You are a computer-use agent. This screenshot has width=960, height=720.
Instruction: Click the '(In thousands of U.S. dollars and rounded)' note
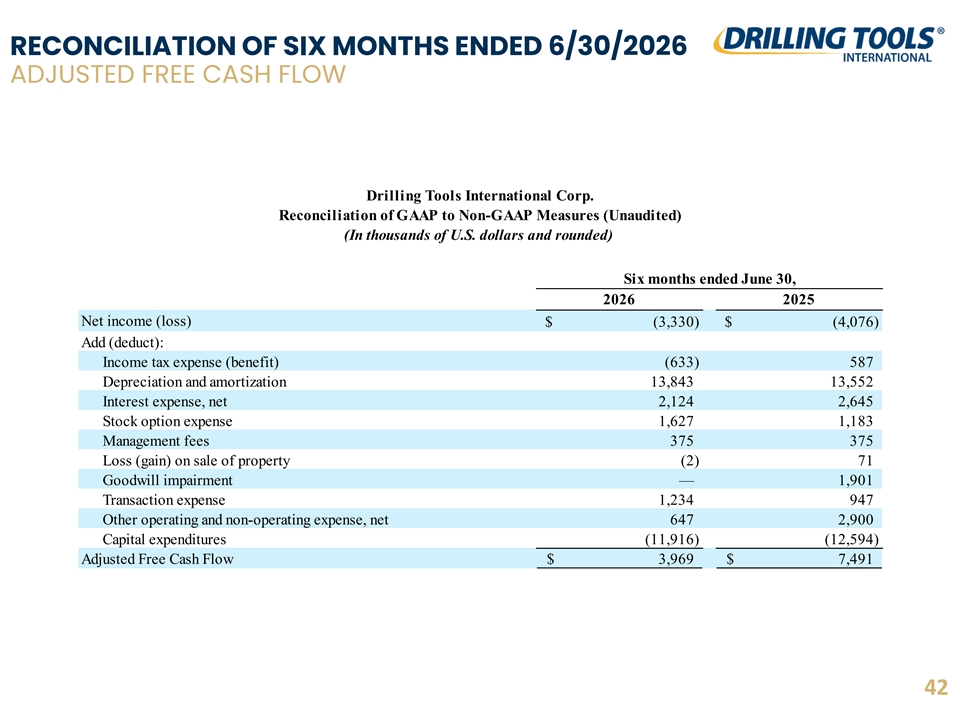click(x=478, y=235)
